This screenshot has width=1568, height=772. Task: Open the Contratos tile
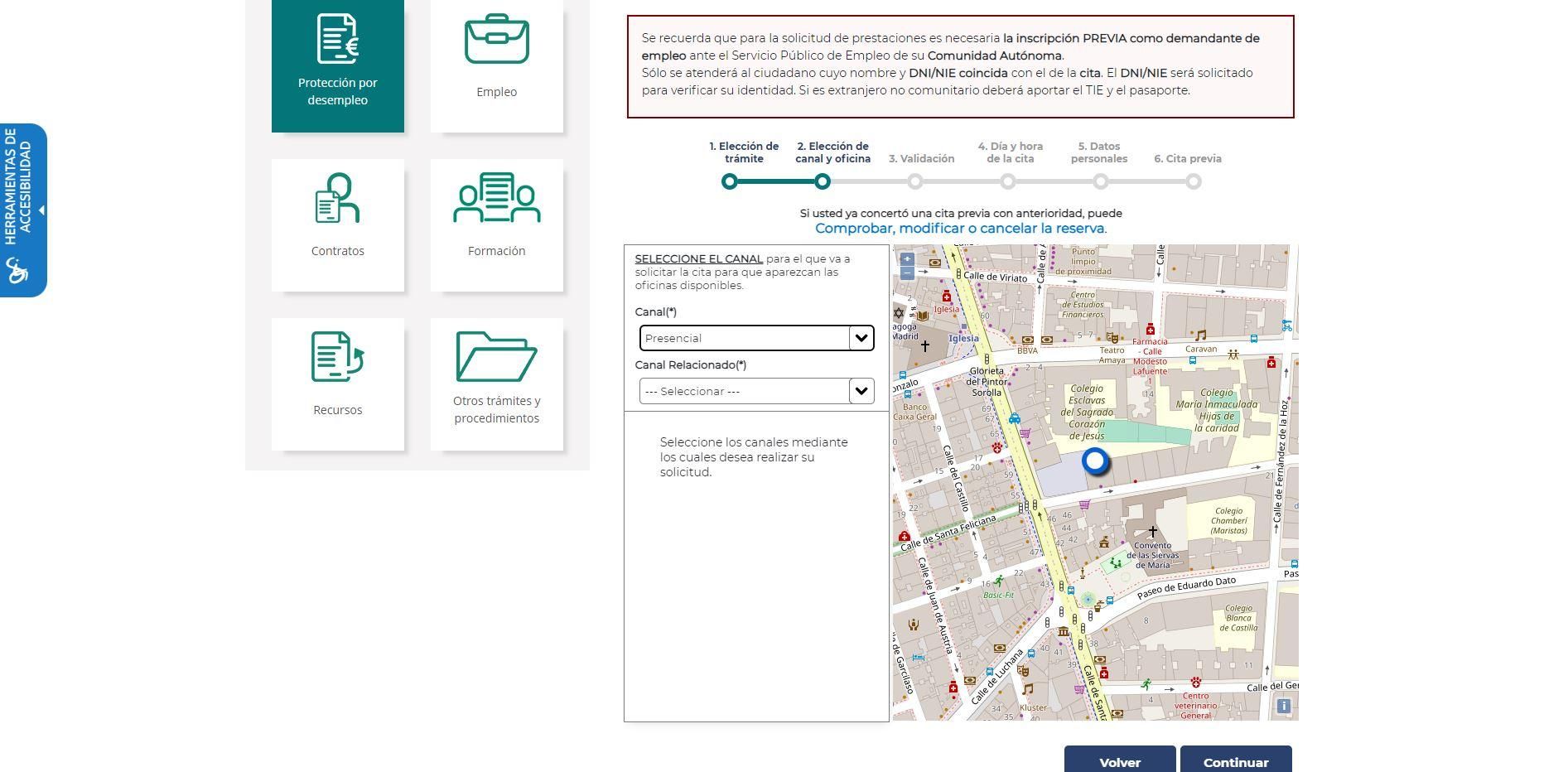point(337,224)
